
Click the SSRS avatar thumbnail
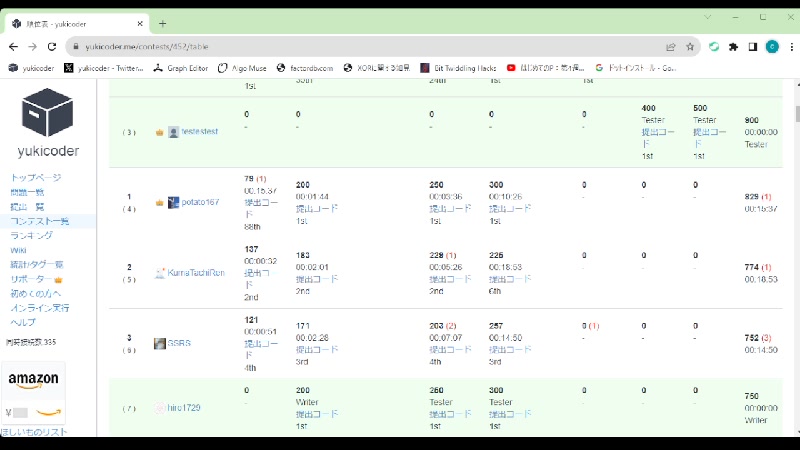click(x=160, y=343)
